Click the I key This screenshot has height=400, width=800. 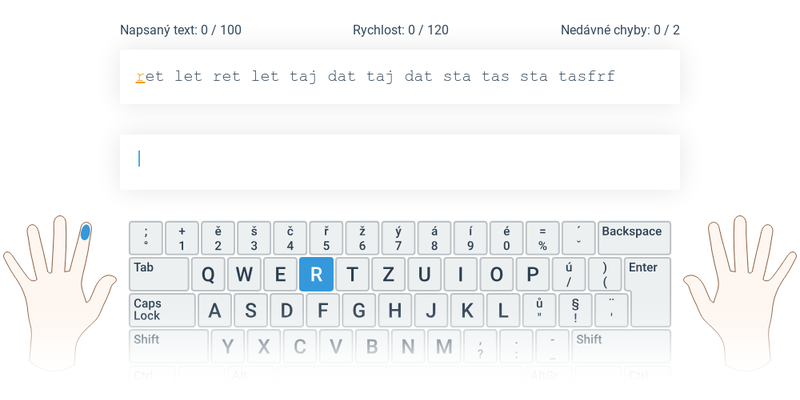(460, 274)
